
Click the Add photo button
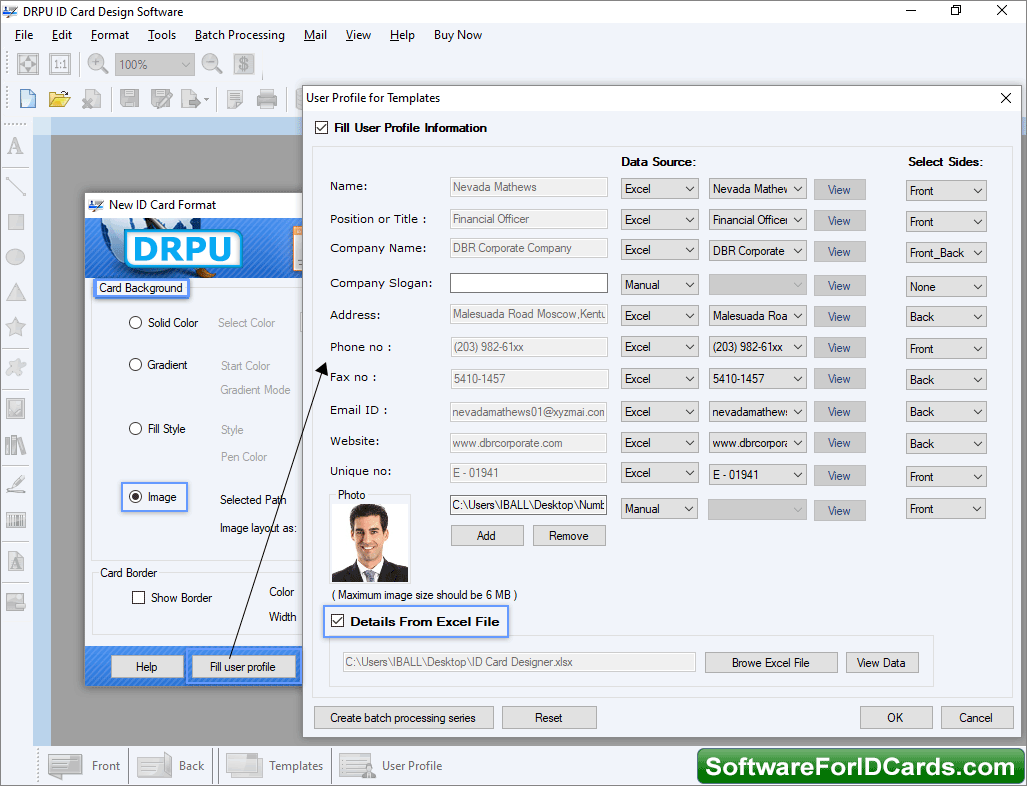pyautogui.click(x=487, y=536)
